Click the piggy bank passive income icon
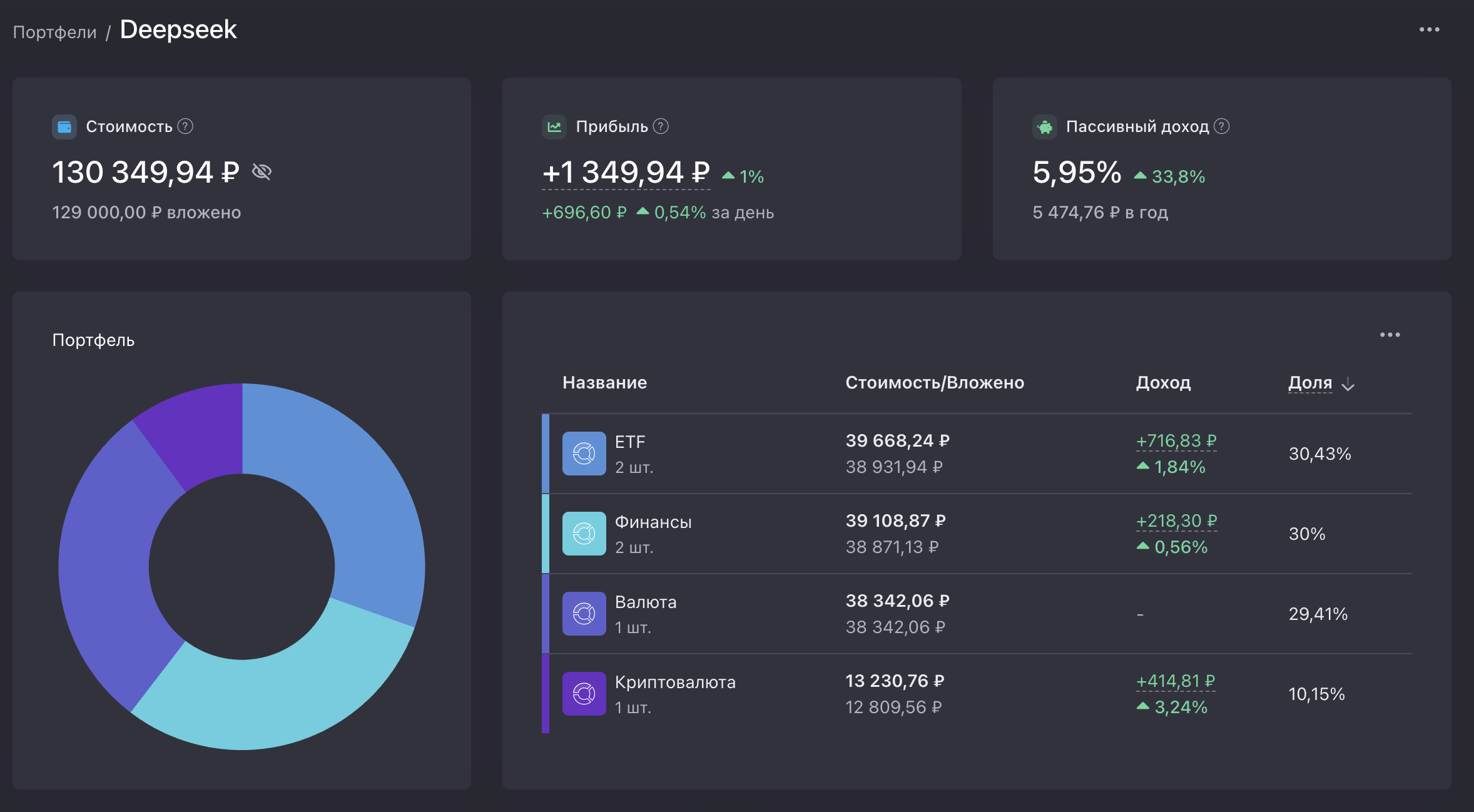Image resolution: width=1474 pixels, height=812 pixels. [1044, 127]
